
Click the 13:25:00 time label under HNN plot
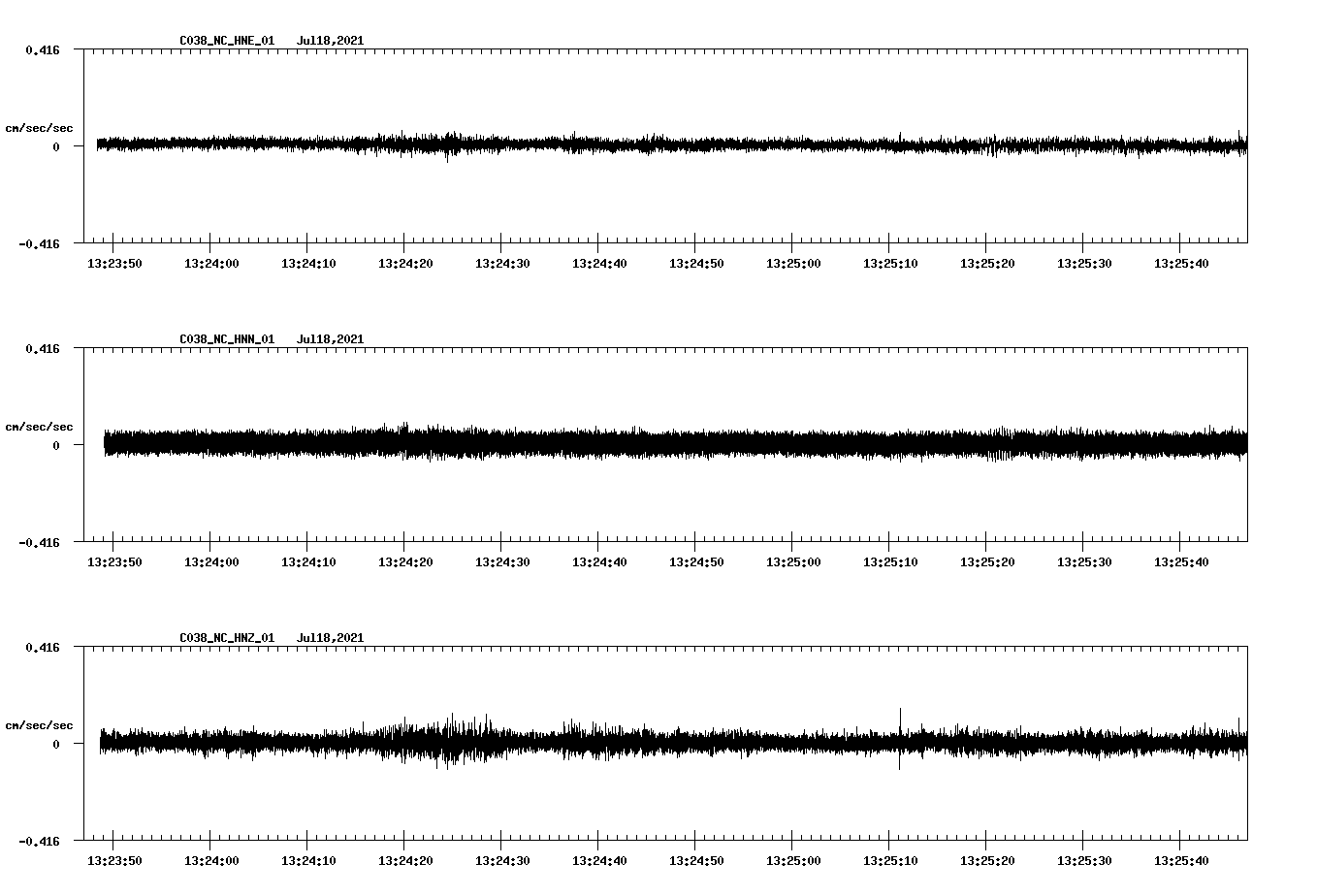tap(793, 562)
